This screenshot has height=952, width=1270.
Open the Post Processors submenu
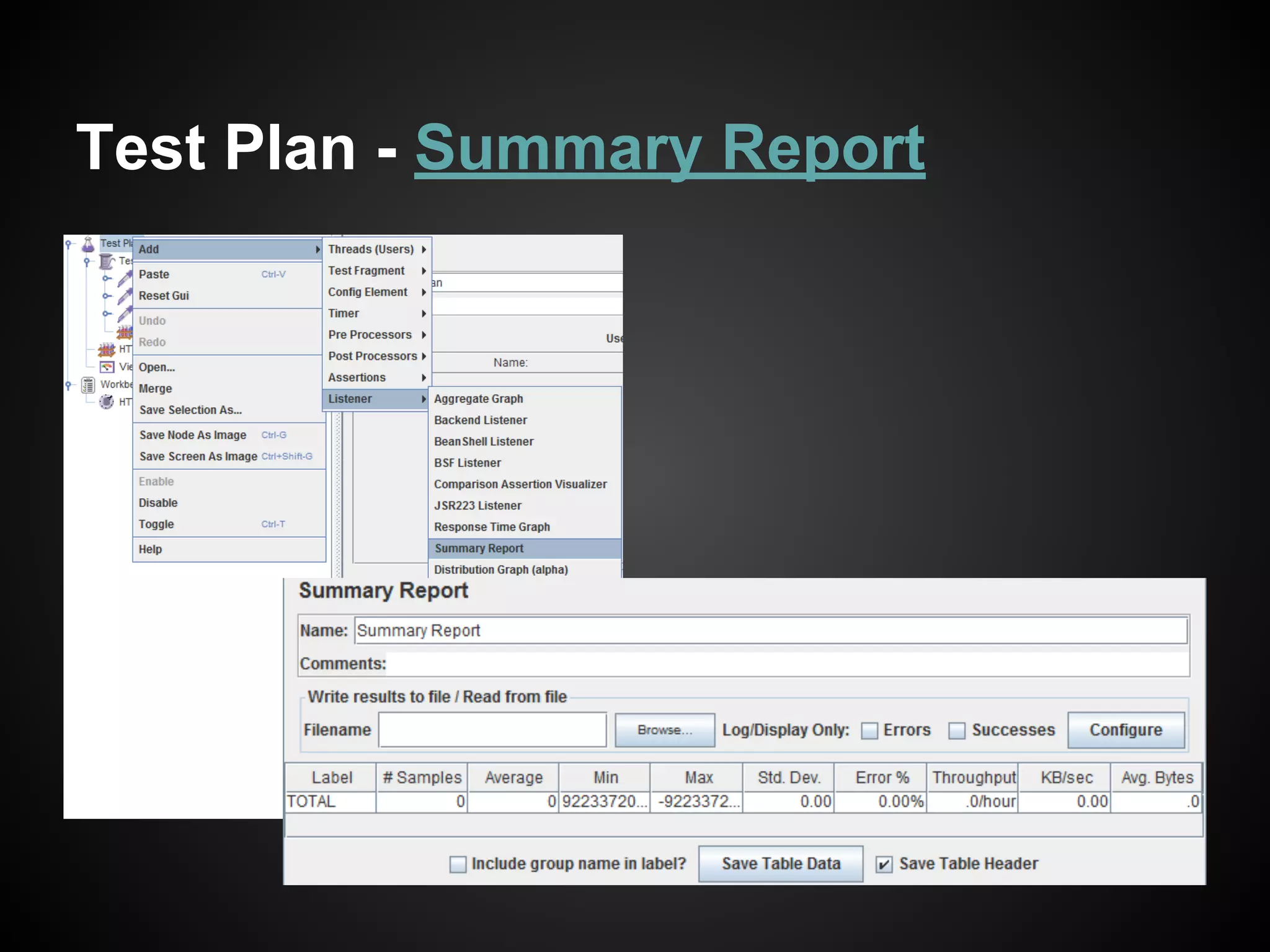point(376,356)
